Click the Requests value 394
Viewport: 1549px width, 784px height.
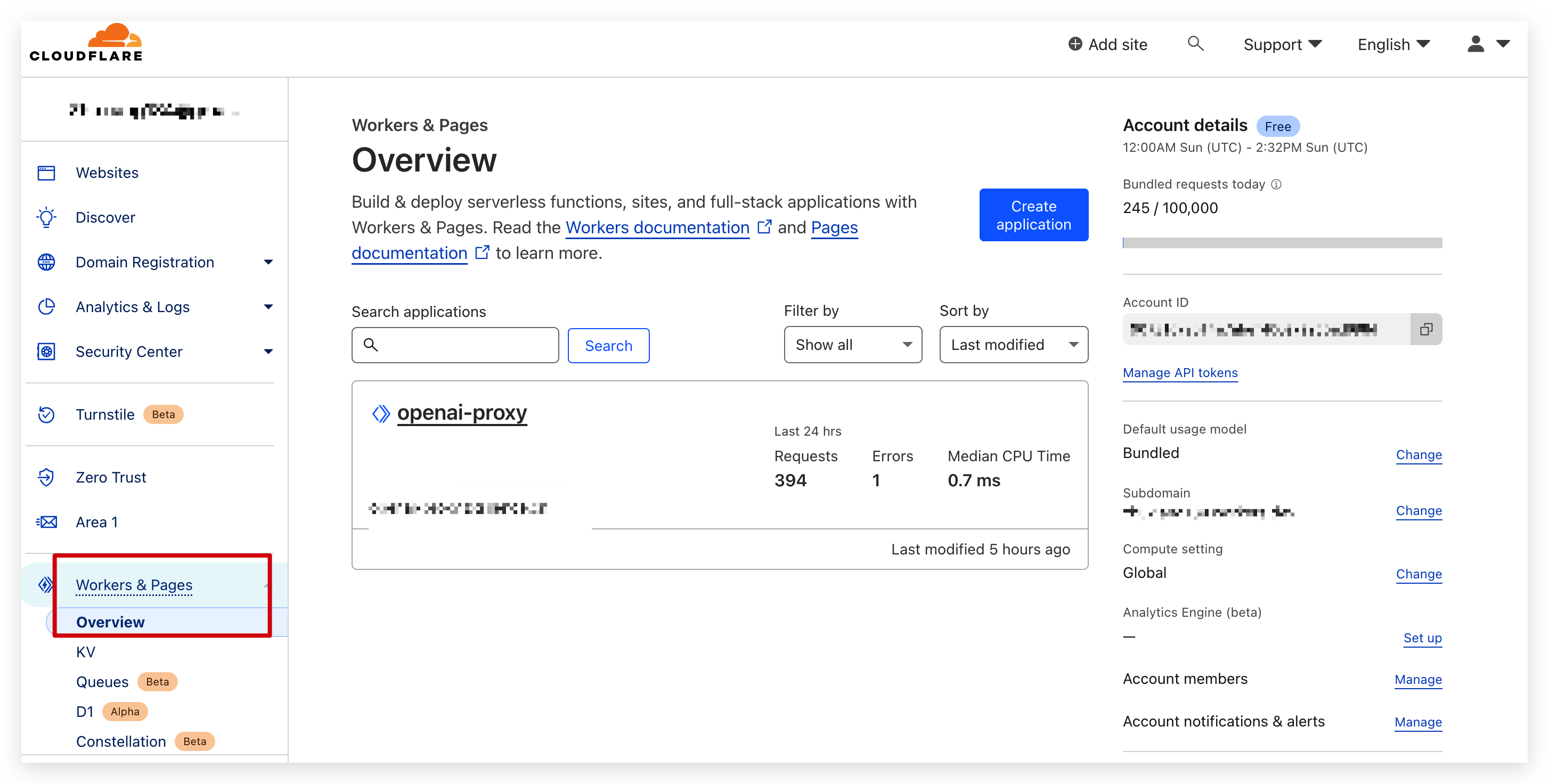click(790, 481)
